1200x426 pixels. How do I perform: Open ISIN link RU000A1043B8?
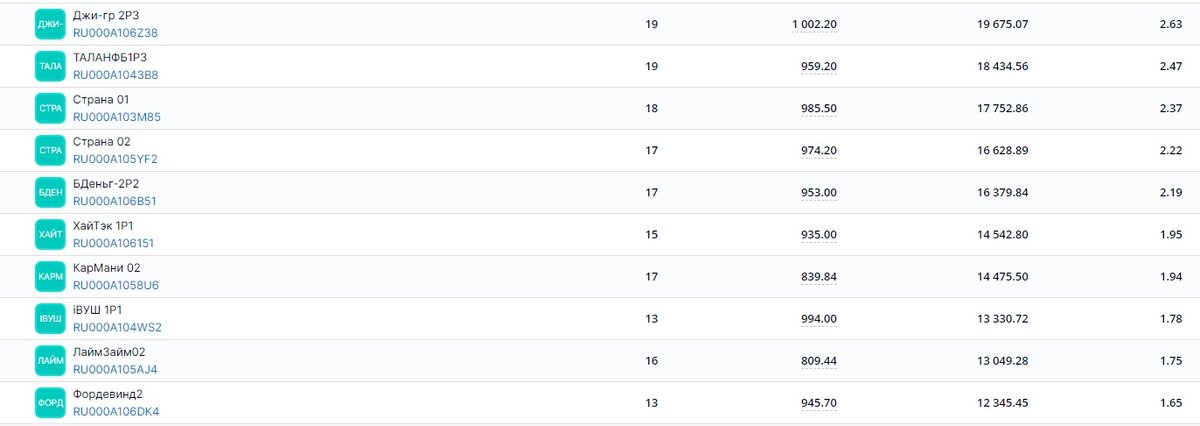click(x=115, y=75)
